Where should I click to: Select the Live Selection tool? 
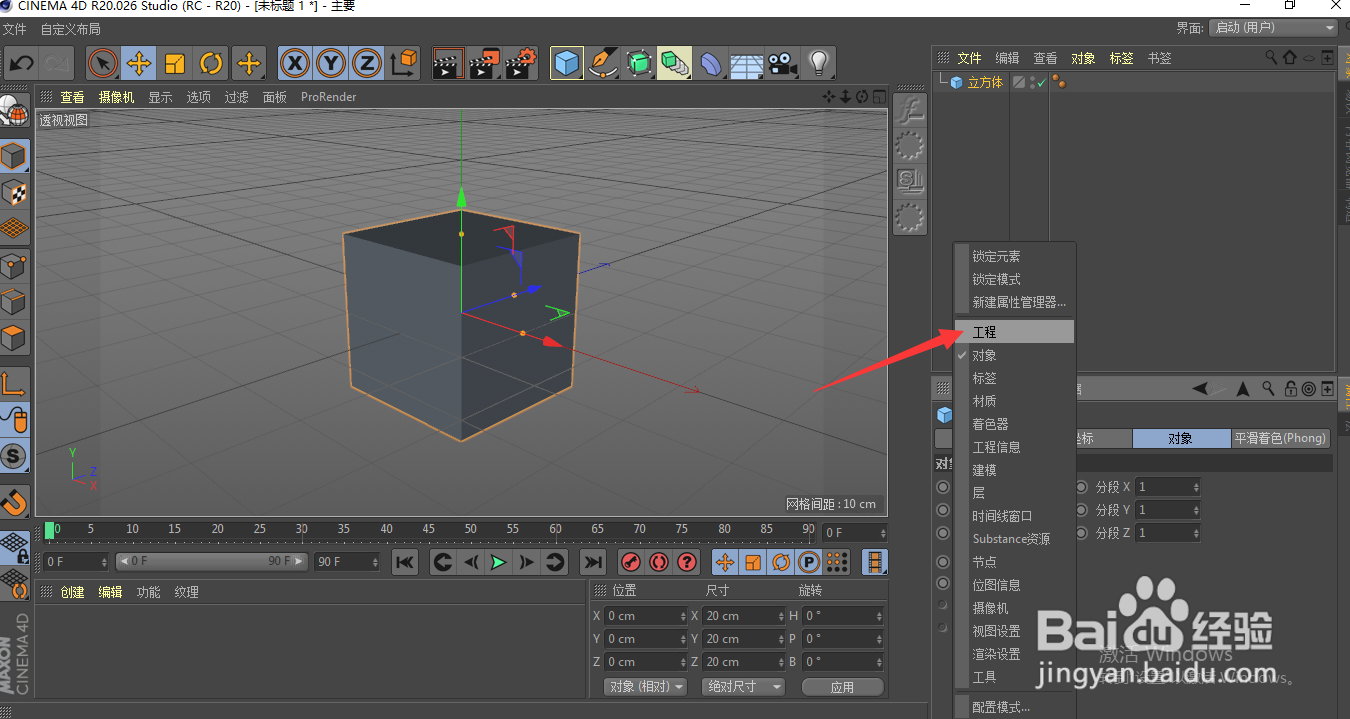point(103,64)
